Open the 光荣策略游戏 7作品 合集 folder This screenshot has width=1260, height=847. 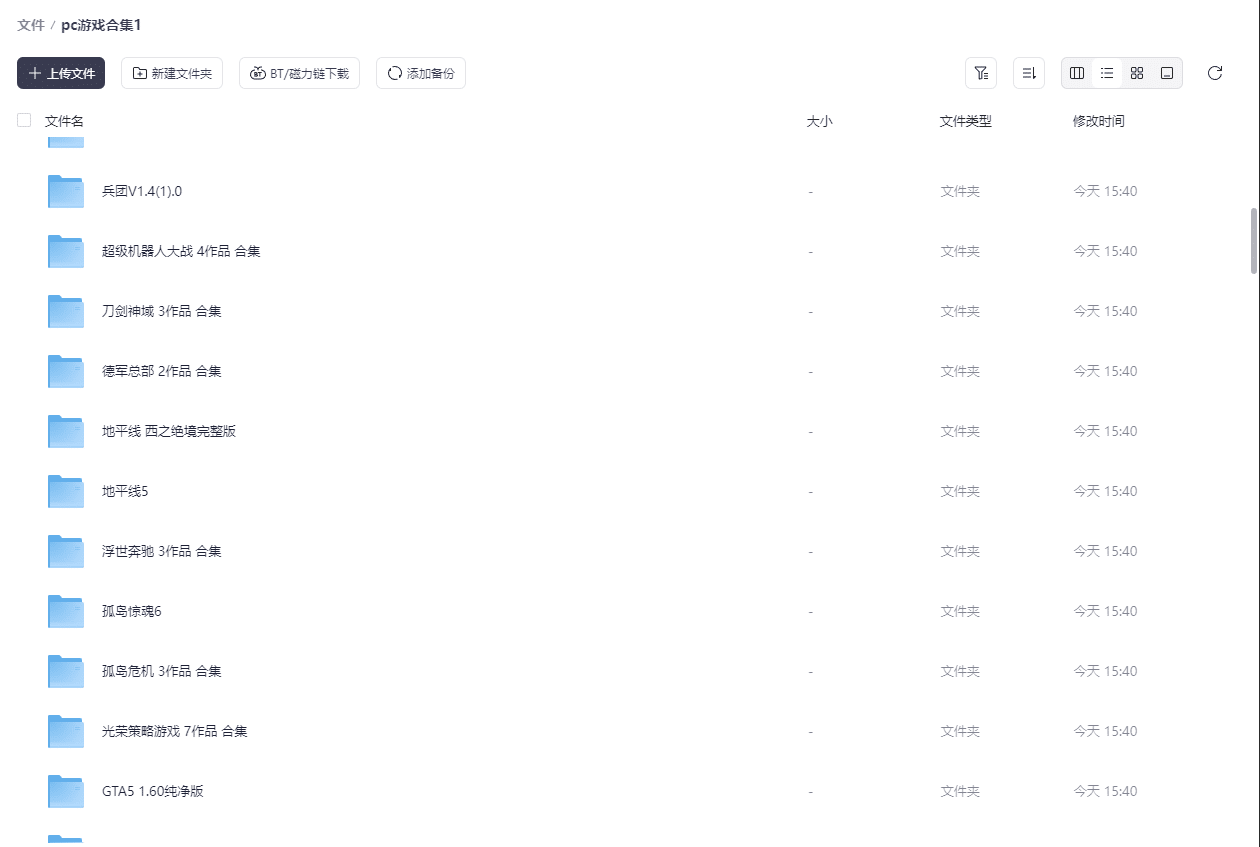pos(174,731)
